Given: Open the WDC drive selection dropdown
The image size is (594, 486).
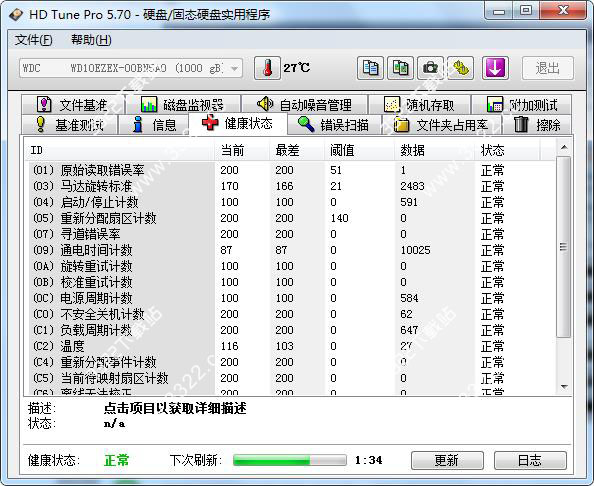Looking at the screenshot, I should (131, 69).
